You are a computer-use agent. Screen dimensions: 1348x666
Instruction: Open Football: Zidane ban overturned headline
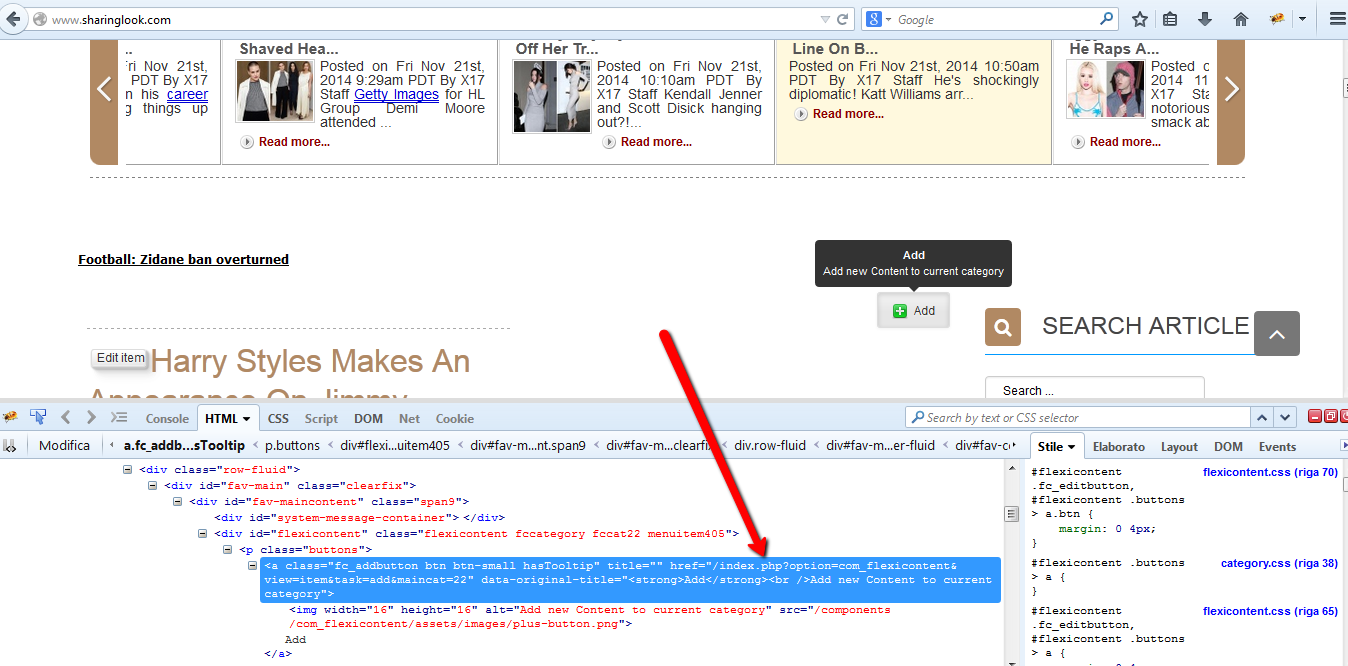point(183,259)
